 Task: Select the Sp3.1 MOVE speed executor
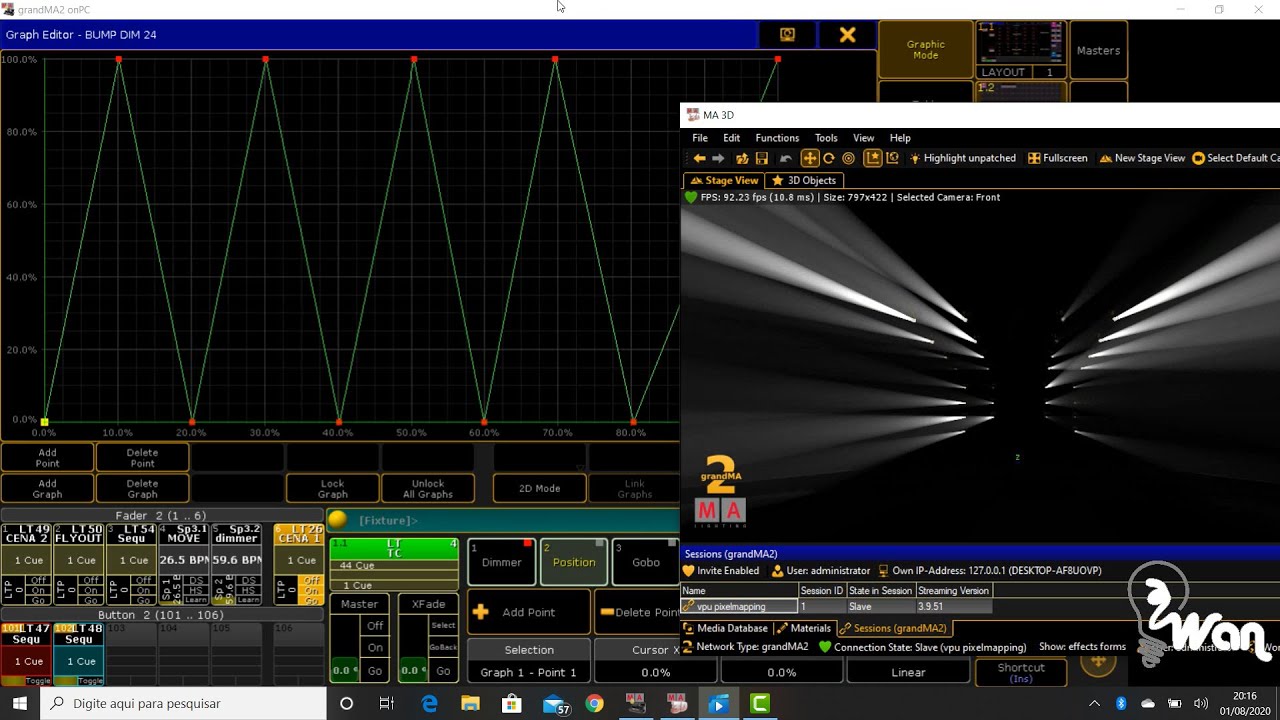coord(184,564)
